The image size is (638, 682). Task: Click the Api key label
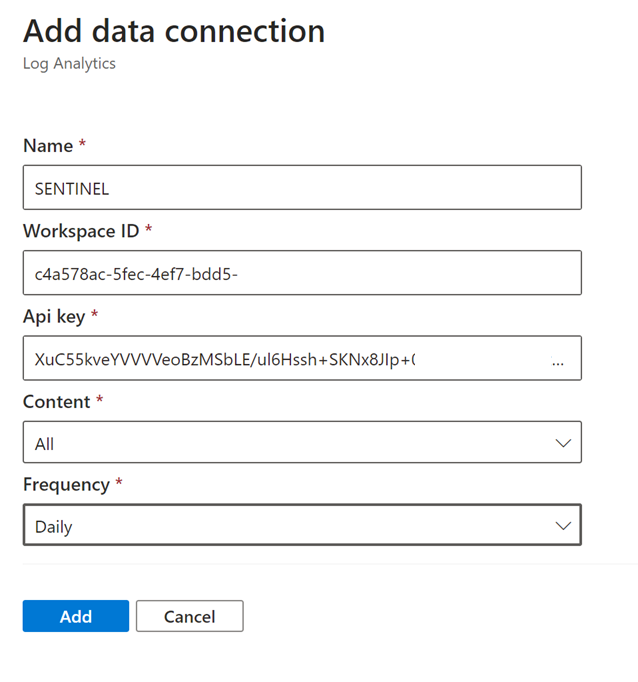click(55, 316)
